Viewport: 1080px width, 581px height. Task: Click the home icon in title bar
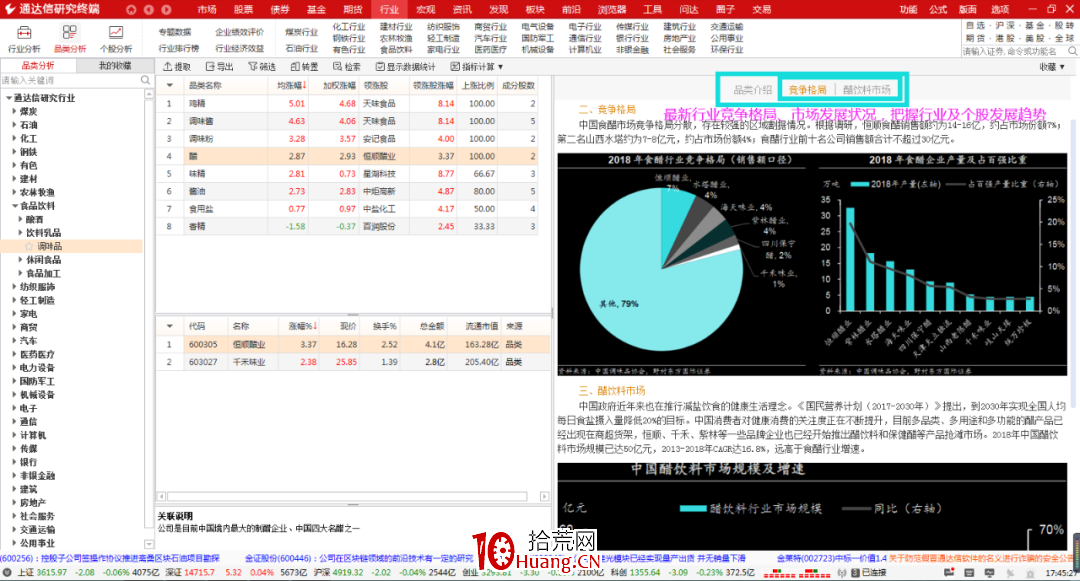tap(131, 10)
